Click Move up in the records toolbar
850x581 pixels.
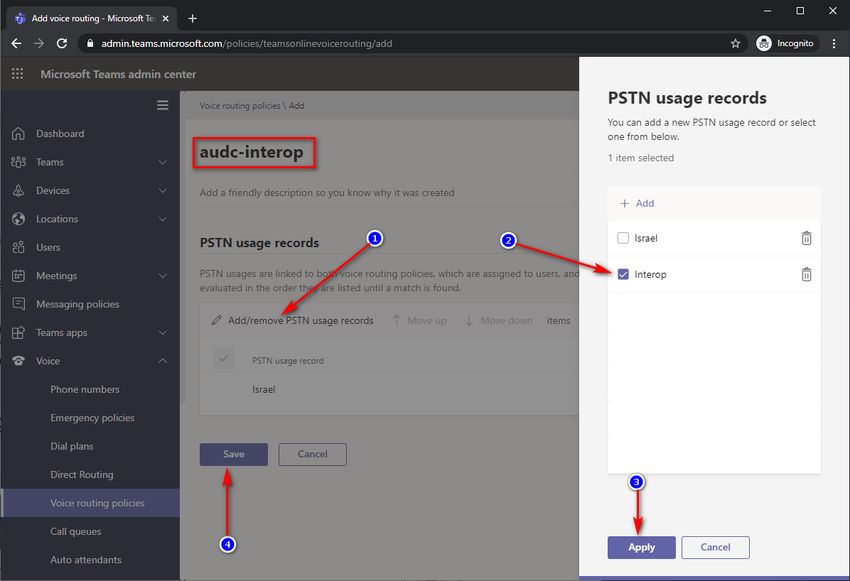[x=420, y=320]
